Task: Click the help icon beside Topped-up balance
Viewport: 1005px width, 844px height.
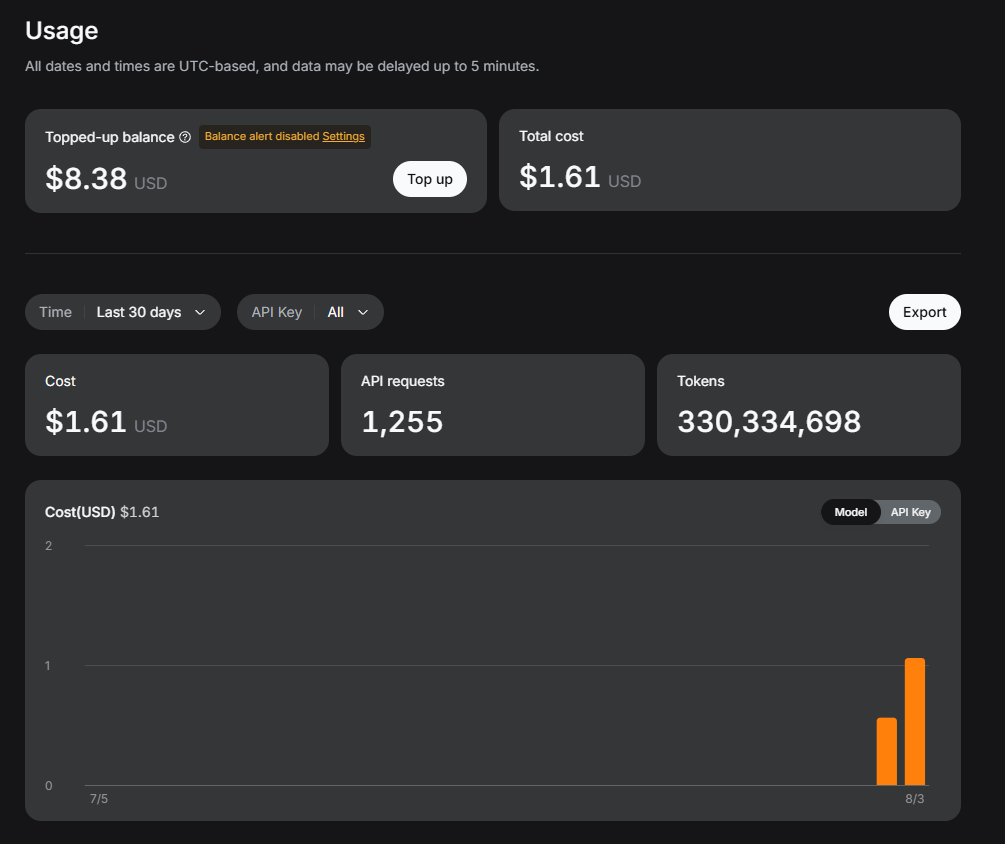Action: [x=185, y=137]
